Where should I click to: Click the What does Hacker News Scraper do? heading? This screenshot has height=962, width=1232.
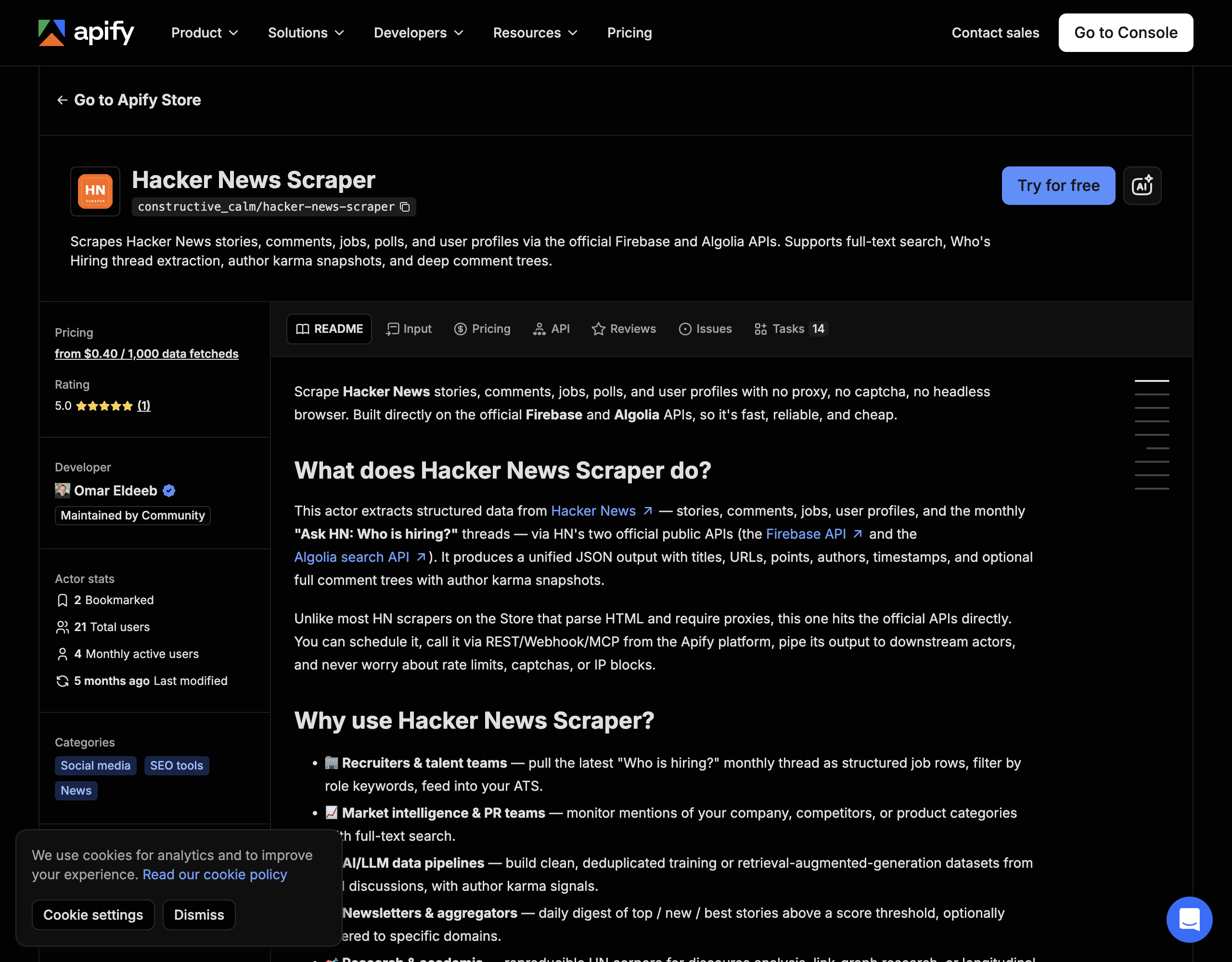502,470
